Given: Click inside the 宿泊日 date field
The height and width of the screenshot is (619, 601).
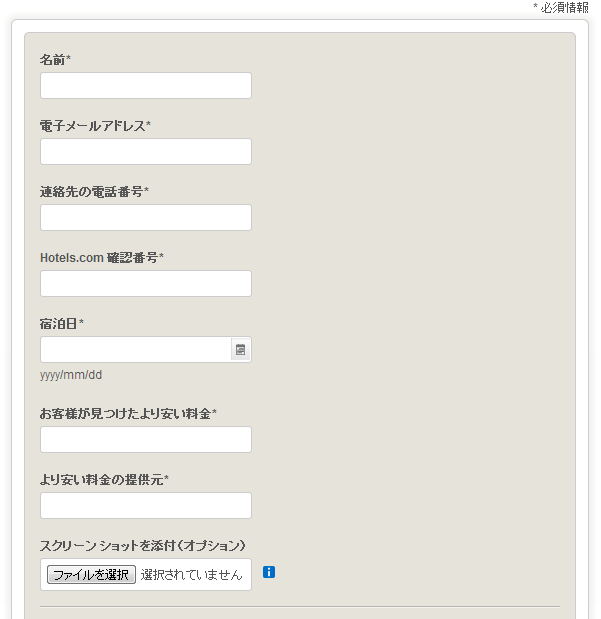Looking at the screenshot, I should [x=135, y=349].
